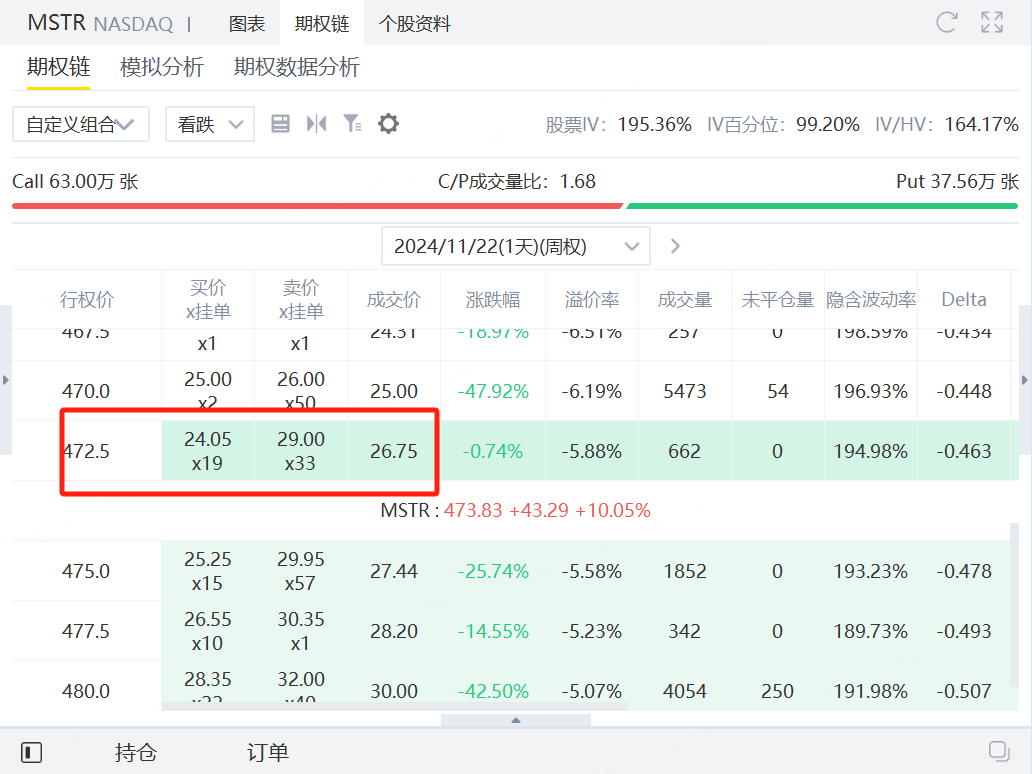The height and width of the screenshot is (774, 1032).
Task: Click bid price 24.05 x19
Action: pos(208,451)
